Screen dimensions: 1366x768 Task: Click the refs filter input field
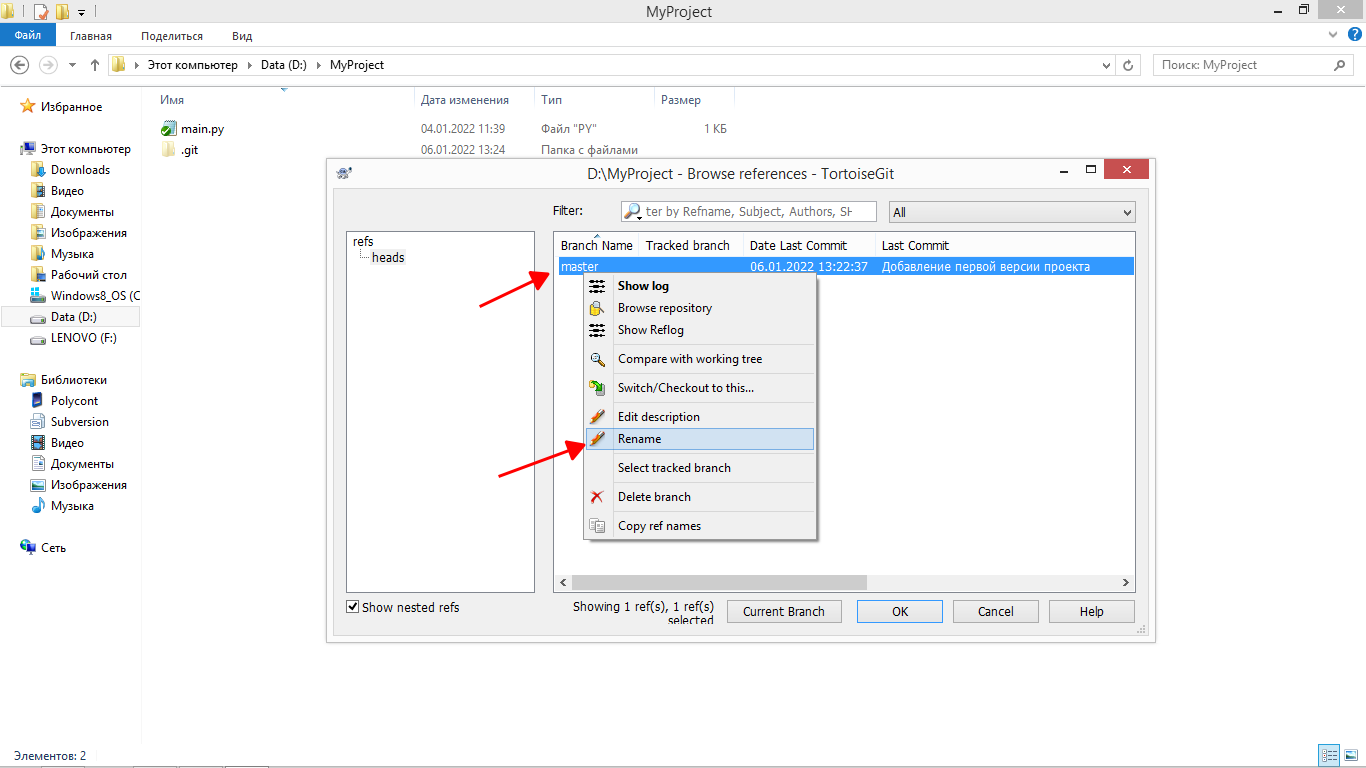tap(748, 212)
